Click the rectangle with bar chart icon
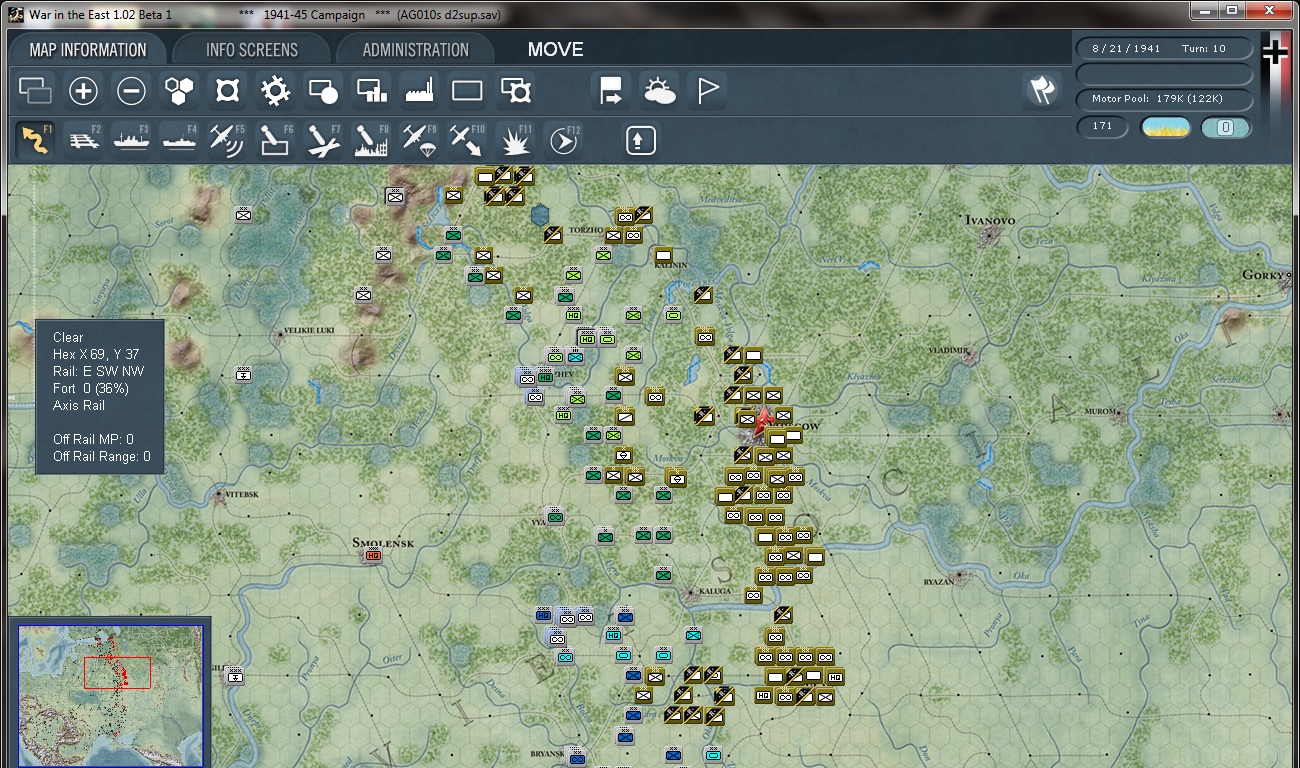Viewport: 1300px width, 768px height. pyautogui.click(x=371, y=91)
